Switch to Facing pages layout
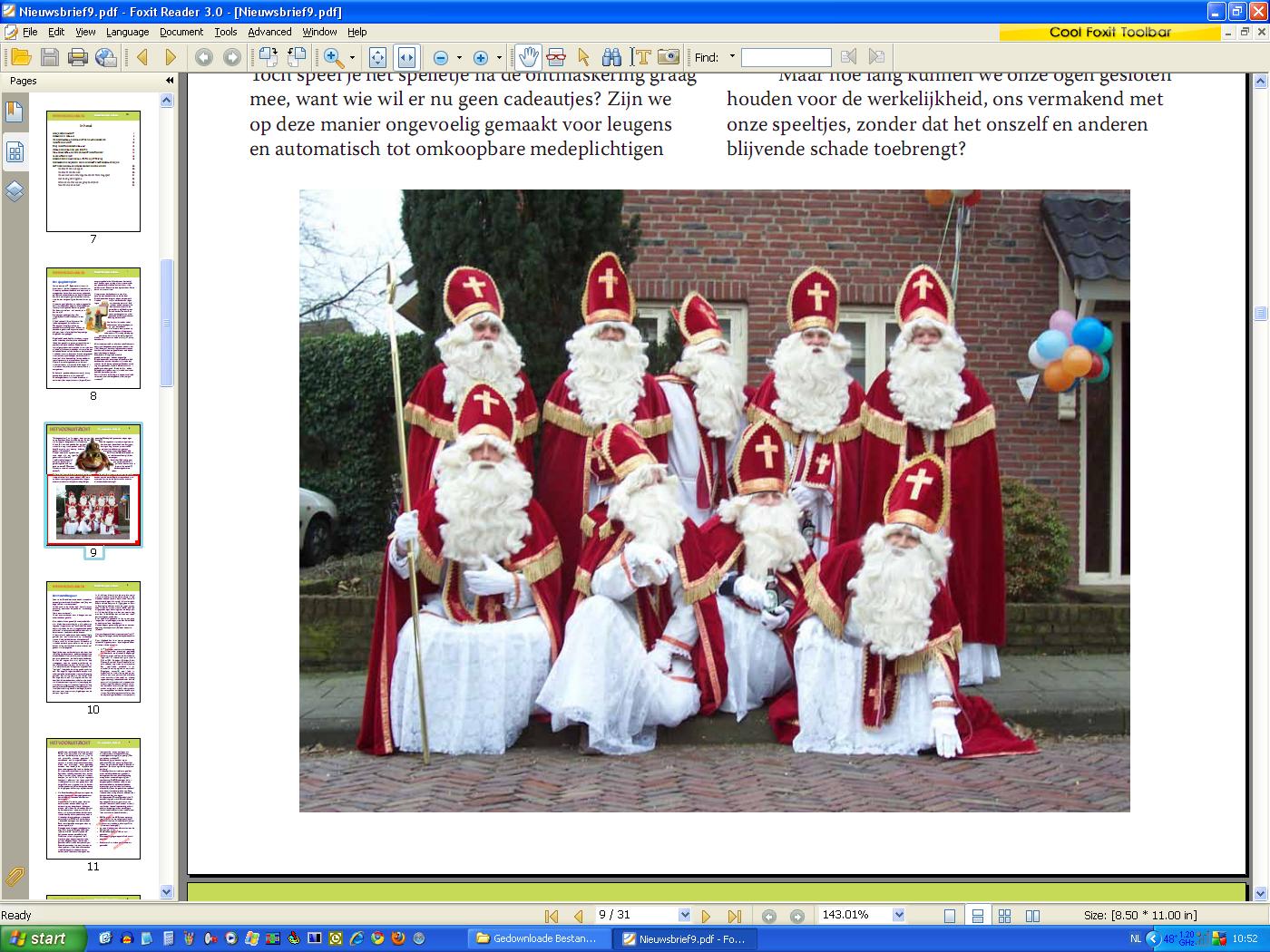The image size is (1270, 952). [1031, 916]
